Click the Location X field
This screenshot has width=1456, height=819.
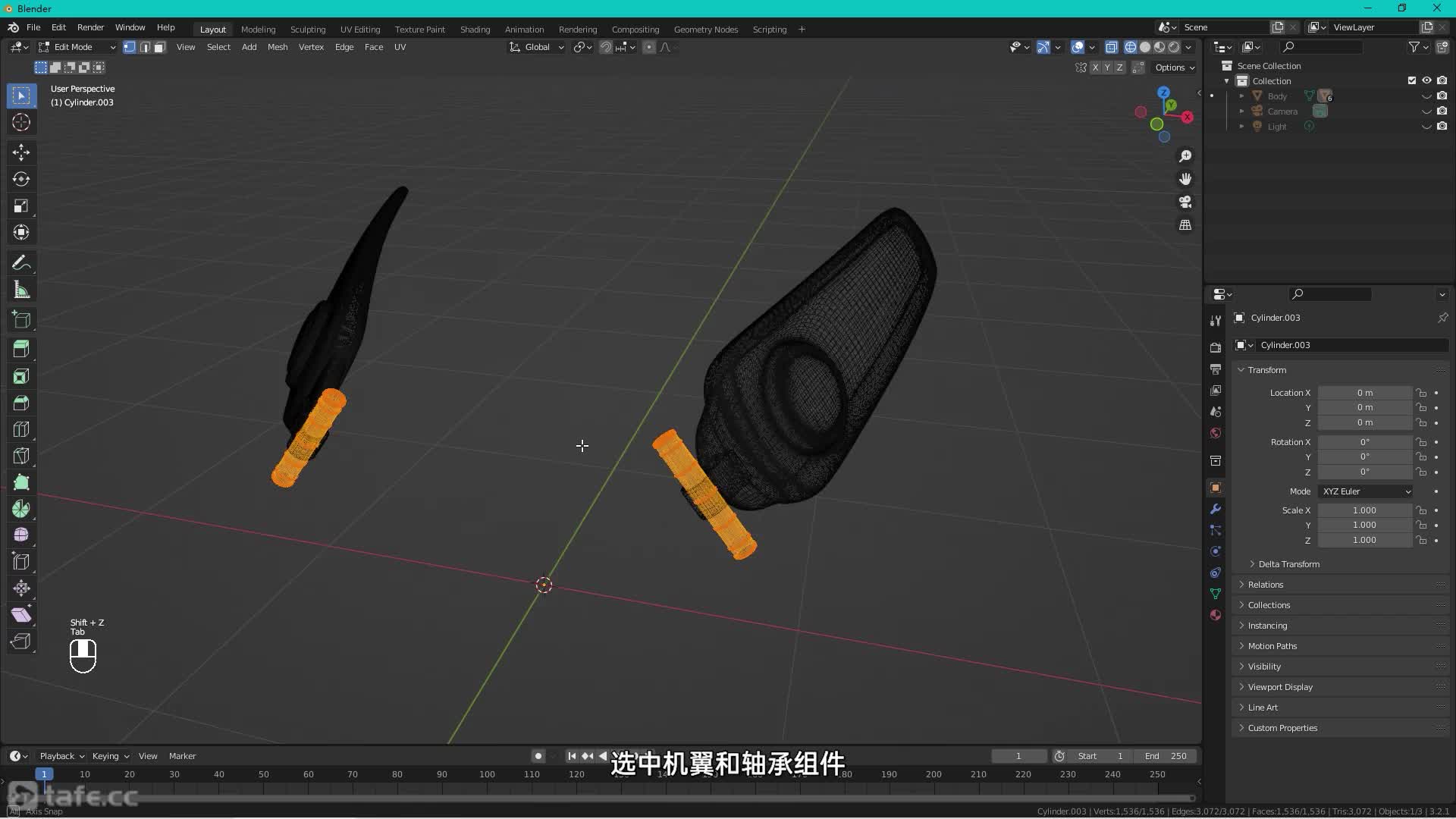(x=1364, y=393)
